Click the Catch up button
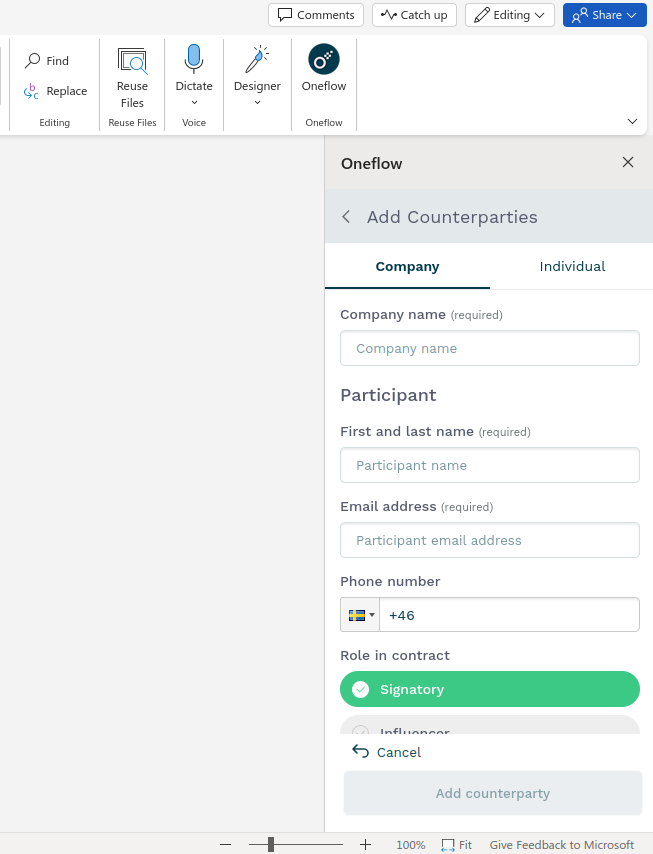This screenshot has height=854, width=653. pyautogui.click(x=414, y=15)
